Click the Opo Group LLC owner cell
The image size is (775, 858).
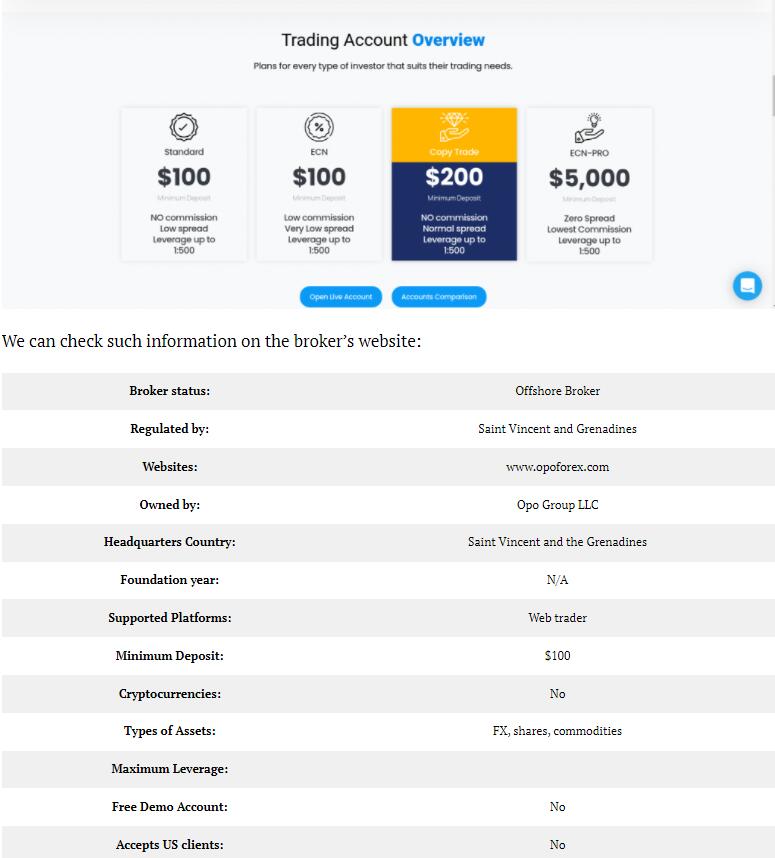point(557,505)
